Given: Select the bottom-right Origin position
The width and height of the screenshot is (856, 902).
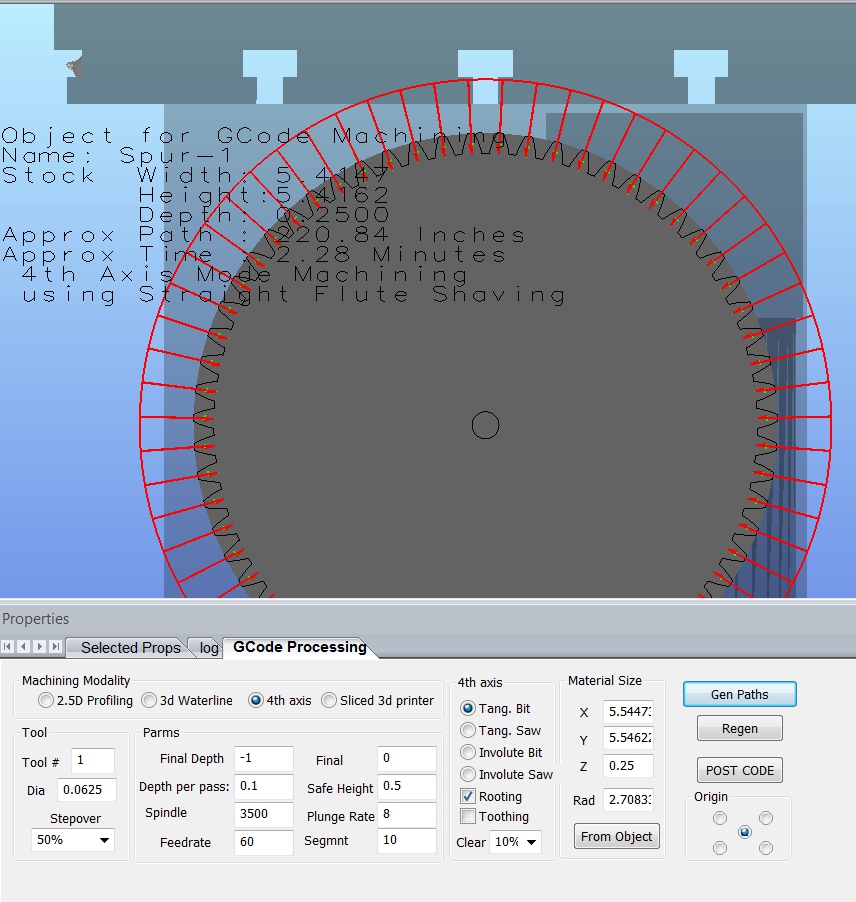Looking at the screenshot, I should tap(766, 848).
